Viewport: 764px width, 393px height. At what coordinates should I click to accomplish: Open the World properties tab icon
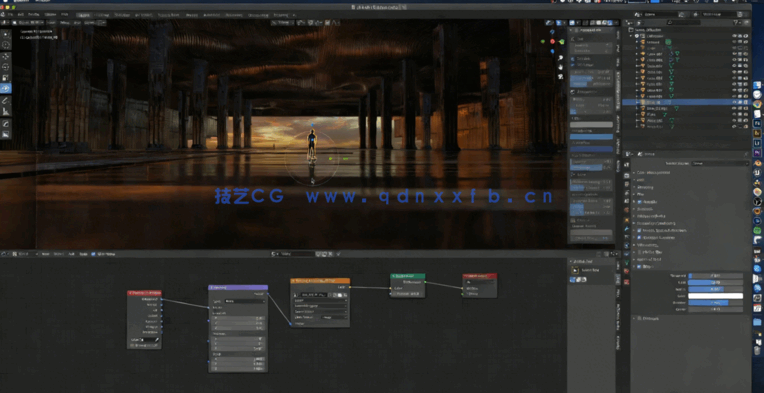[626, 210]
